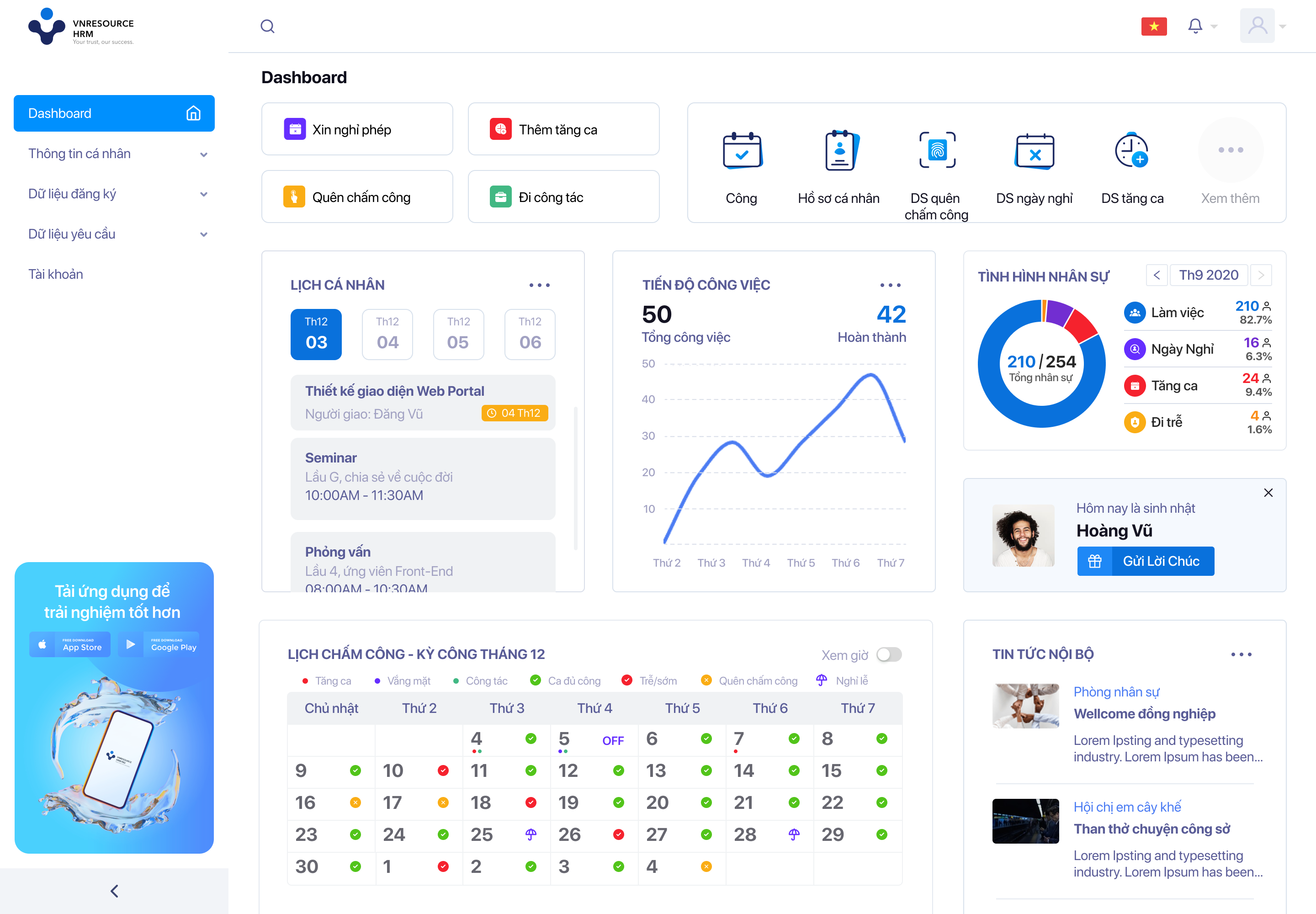Click Xem thêm three-dot icon
Image resolution: width=1316 pixels, height=914 pixels.
(x=1230, y=150)
